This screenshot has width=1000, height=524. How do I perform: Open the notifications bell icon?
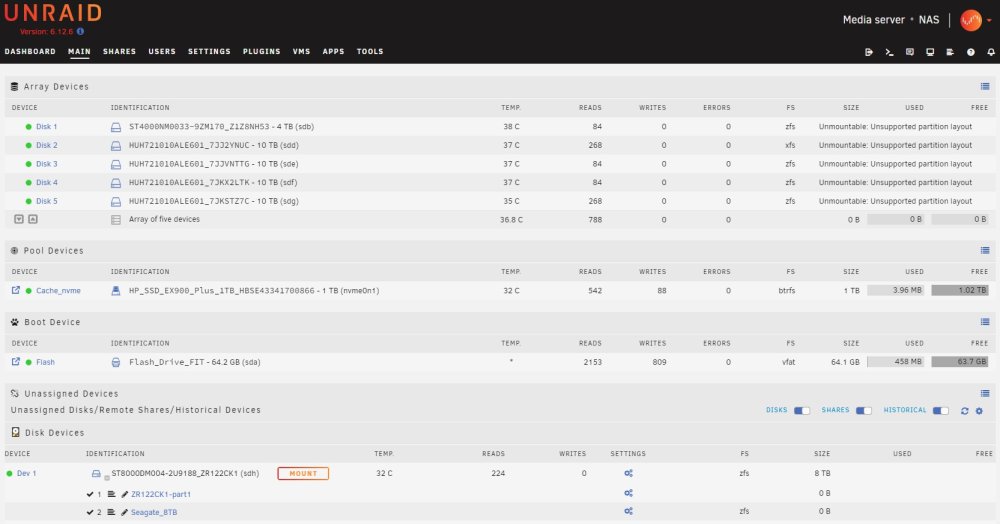pos(991,52)
